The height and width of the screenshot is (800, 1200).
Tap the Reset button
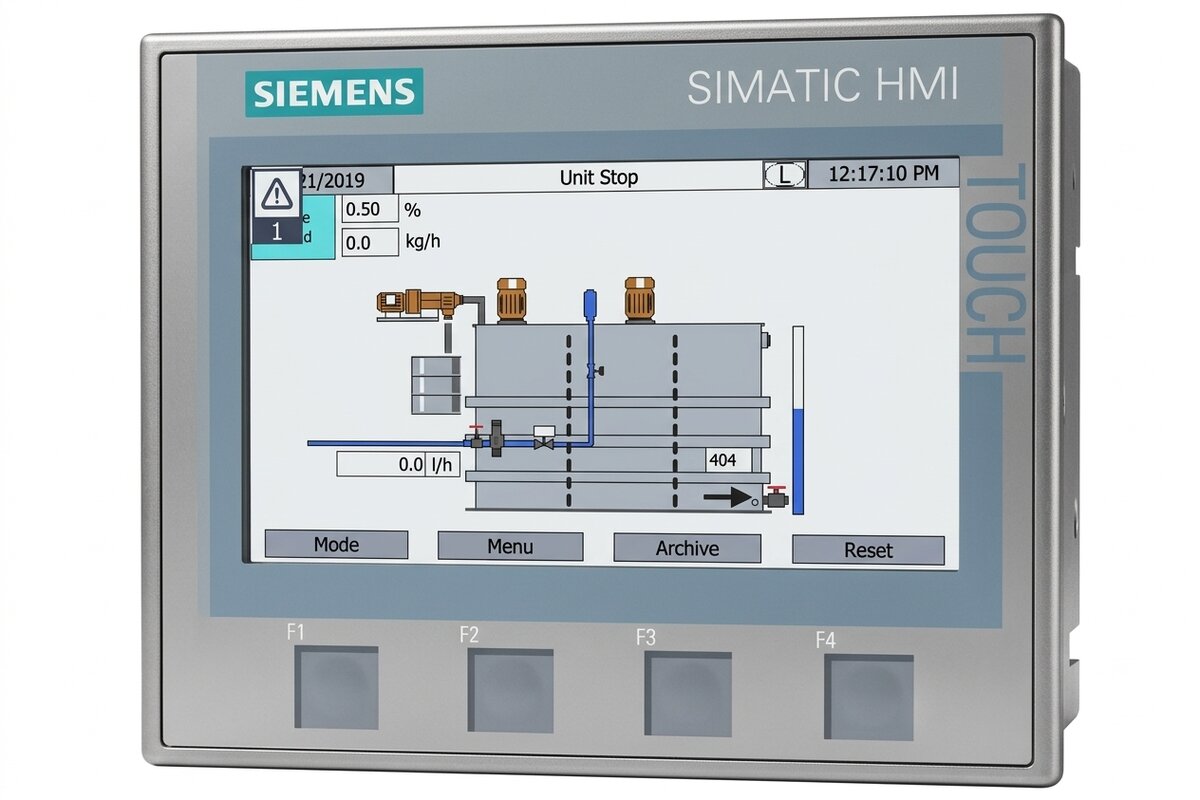coord(868,550)
